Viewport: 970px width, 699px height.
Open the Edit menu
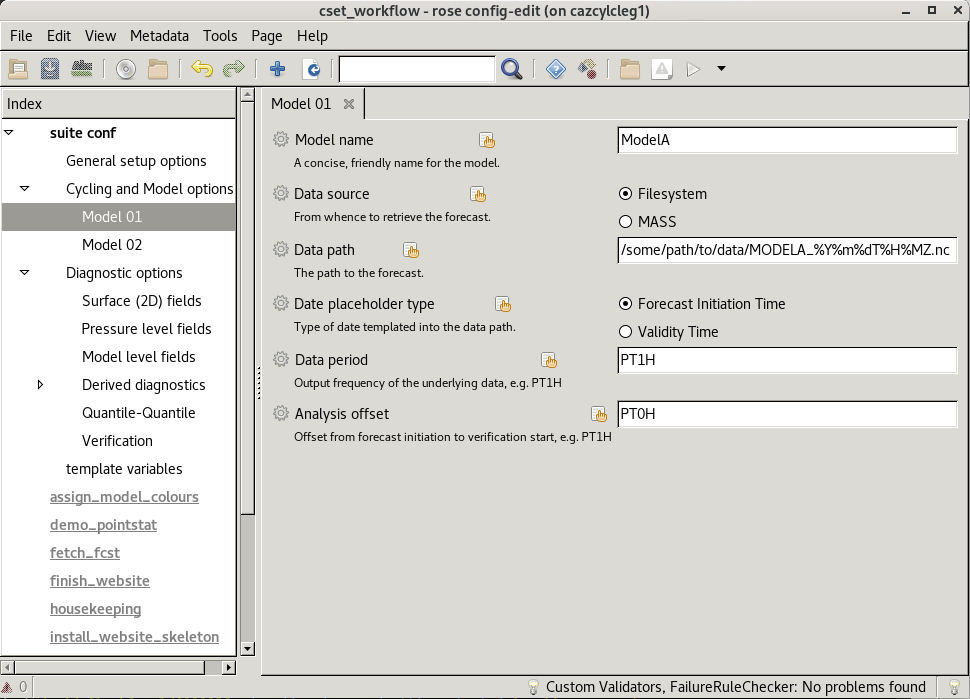59,36
